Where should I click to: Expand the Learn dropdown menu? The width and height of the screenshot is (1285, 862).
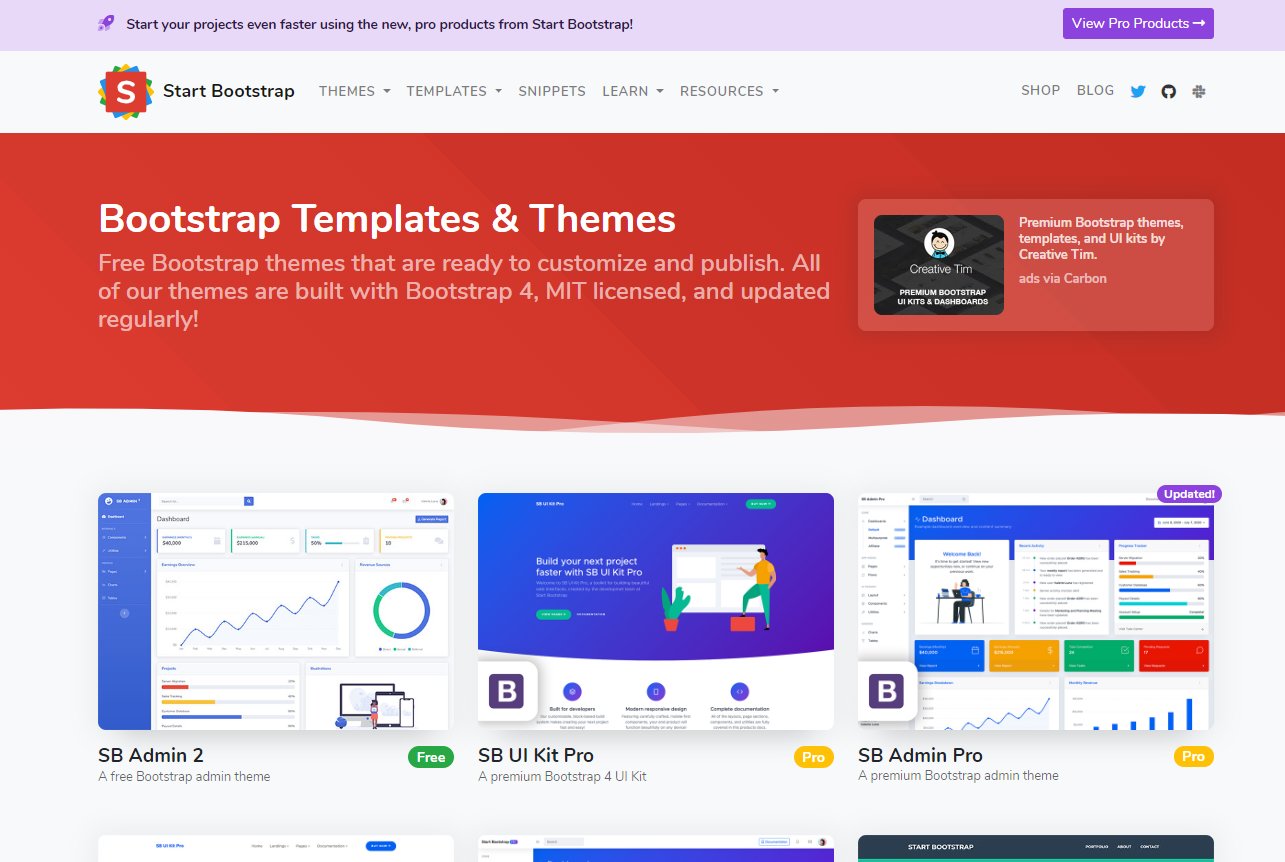633,91
